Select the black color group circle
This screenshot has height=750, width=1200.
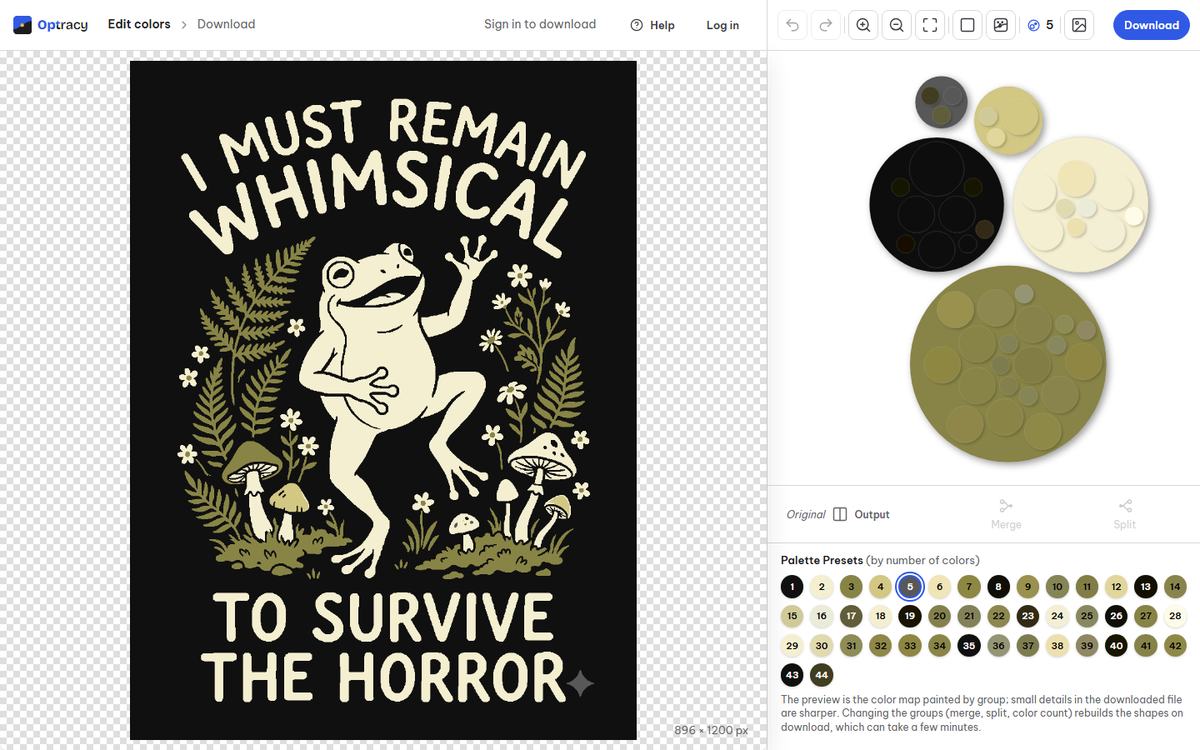coord(936,204)
